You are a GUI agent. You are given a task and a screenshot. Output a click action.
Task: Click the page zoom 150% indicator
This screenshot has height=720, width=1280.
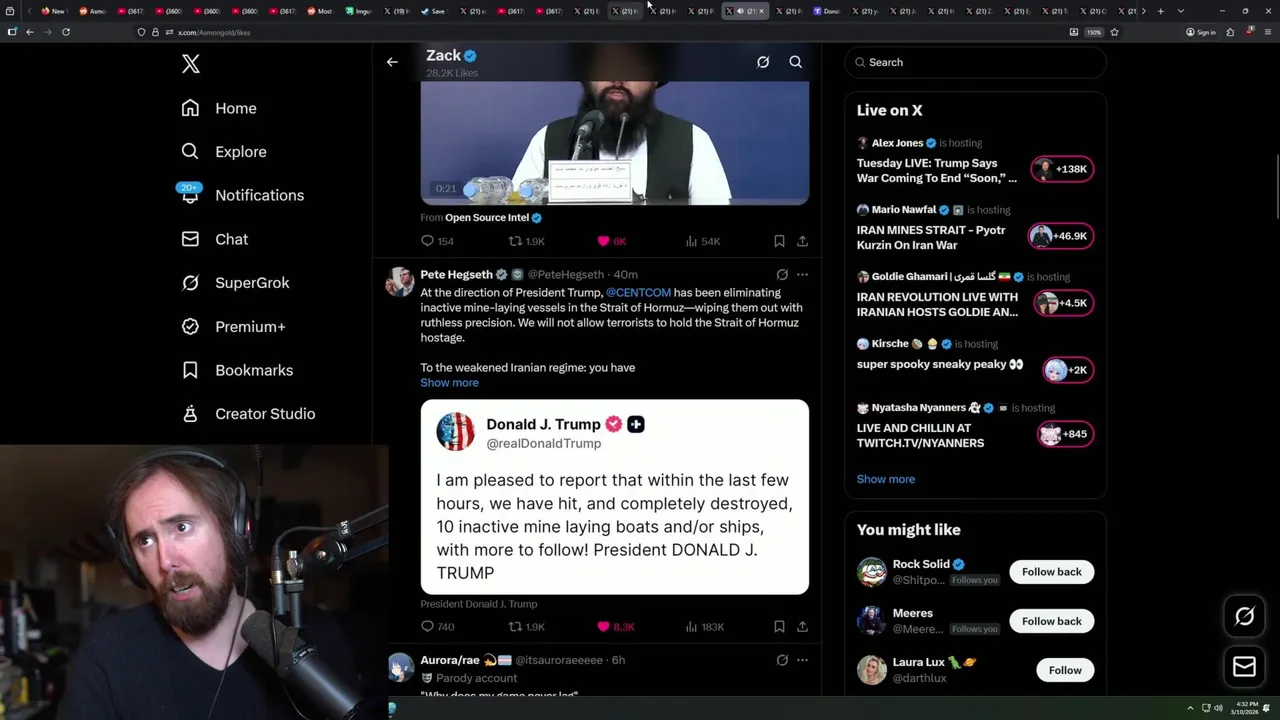pos(1094,32)
